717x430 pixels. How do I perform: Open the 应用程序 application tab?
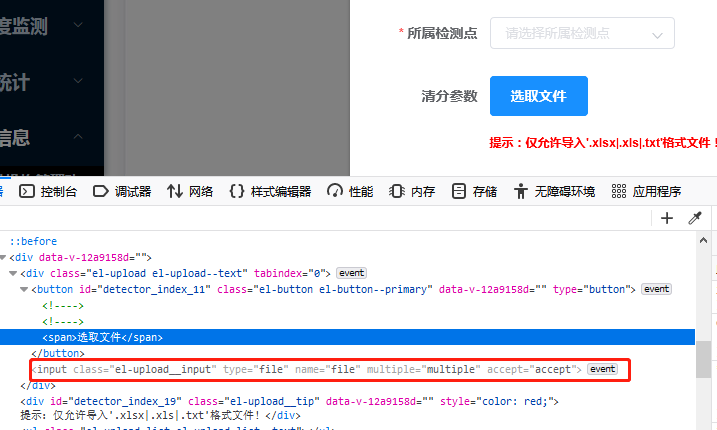[x=647, y=191]
